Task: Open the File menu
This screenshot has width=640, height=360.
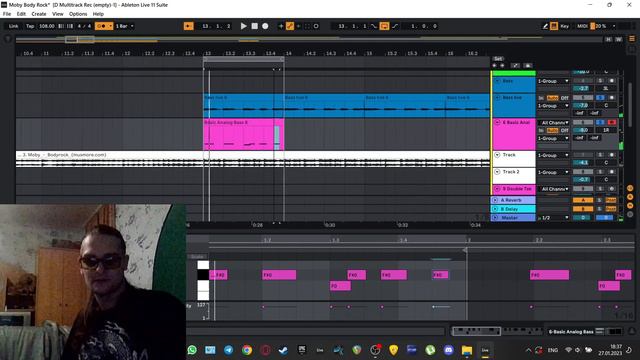Action: coord(7,14)
